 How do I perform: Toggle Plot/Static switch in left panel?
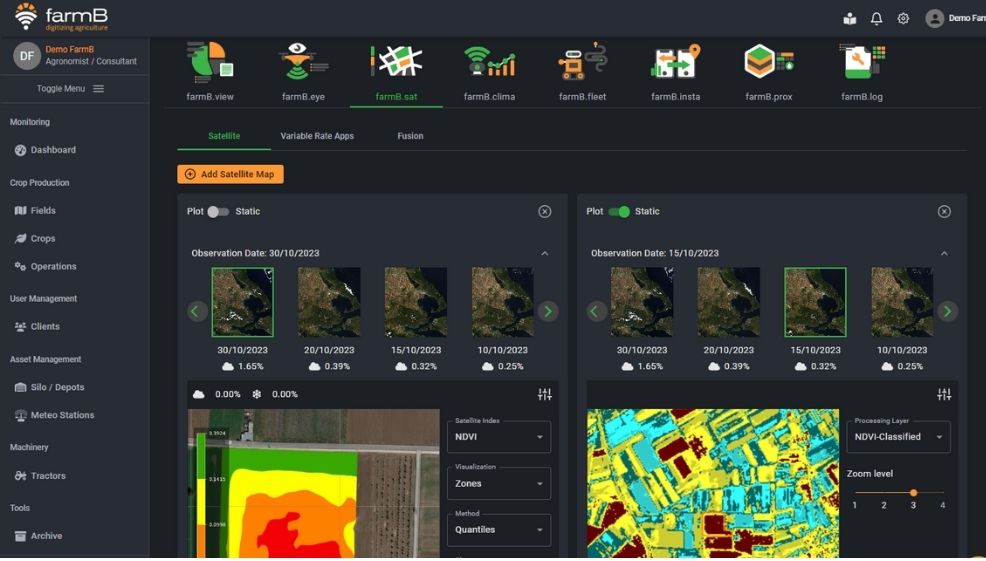218,212
